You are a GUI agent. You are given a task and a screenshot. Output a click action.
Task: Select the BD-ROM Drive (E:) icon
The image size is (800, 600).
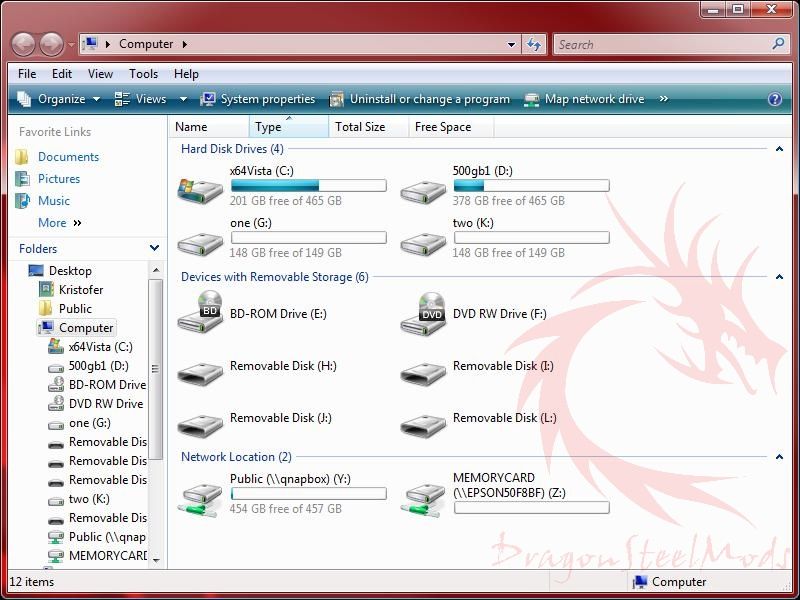coord(200,314)
